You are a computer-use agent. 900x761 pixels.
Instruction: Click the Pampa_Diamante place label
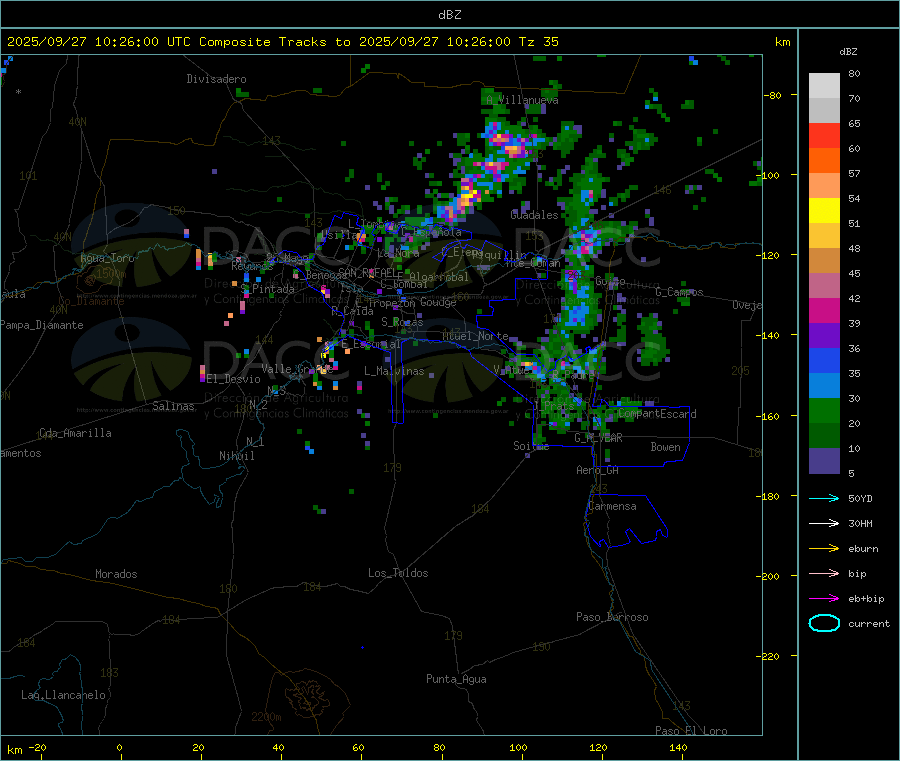click(x=42, y=325)
